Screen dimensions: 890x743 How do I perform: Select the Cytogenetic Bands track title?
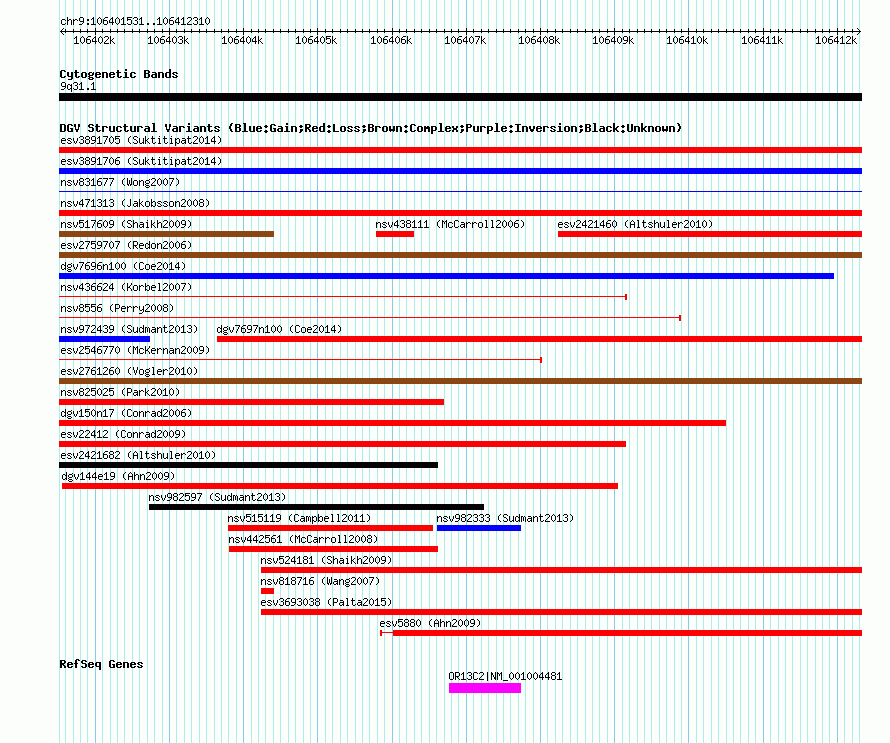119,74
